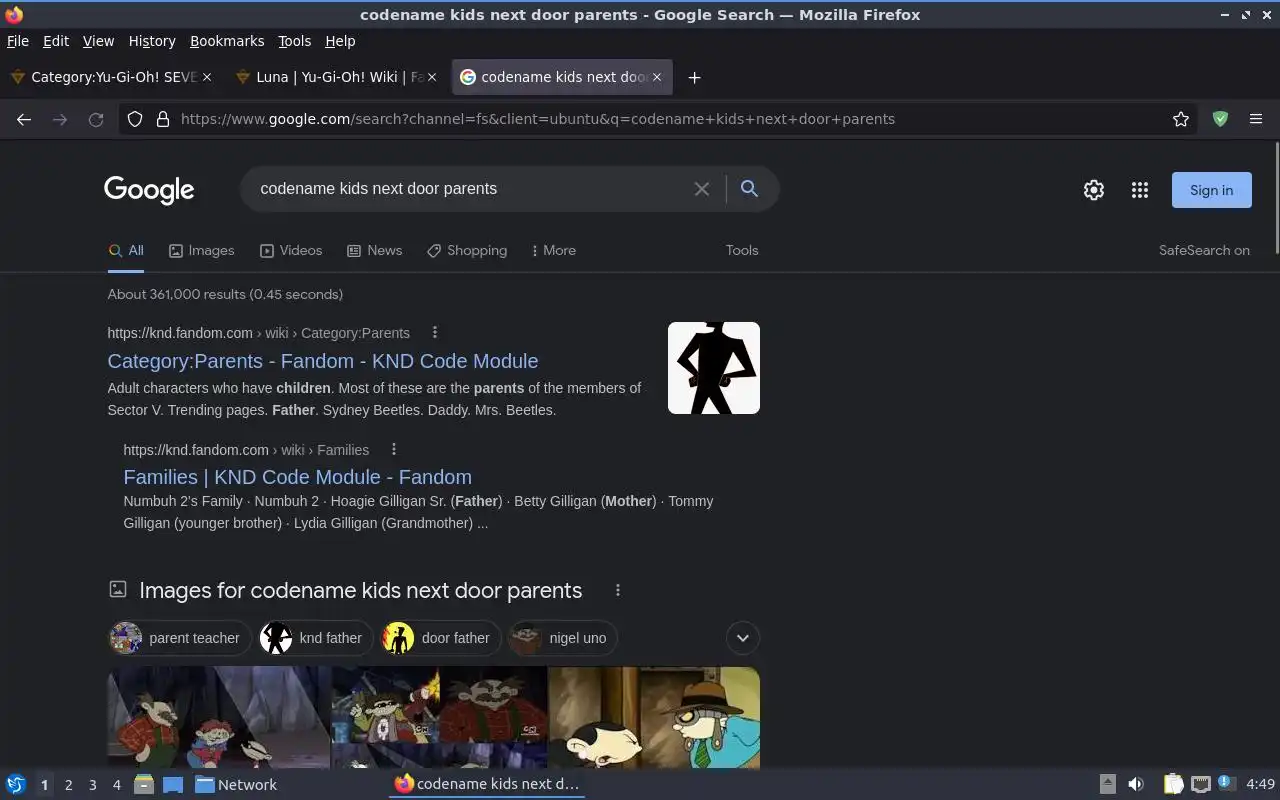Open SafeSearch on settings
The height and width of the screenshot is (800, 1280).
coord(1204,251)
